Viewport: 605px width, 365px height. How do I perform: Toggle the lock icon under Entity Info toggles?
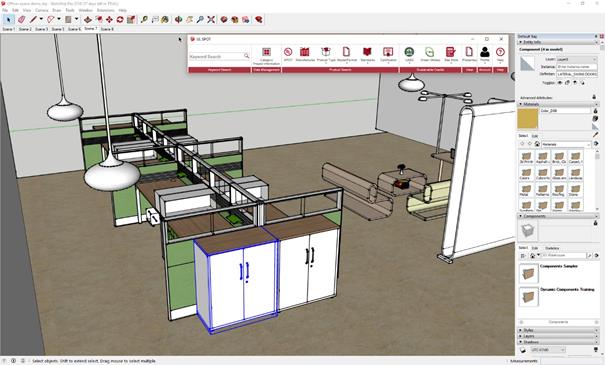point(568,83)
